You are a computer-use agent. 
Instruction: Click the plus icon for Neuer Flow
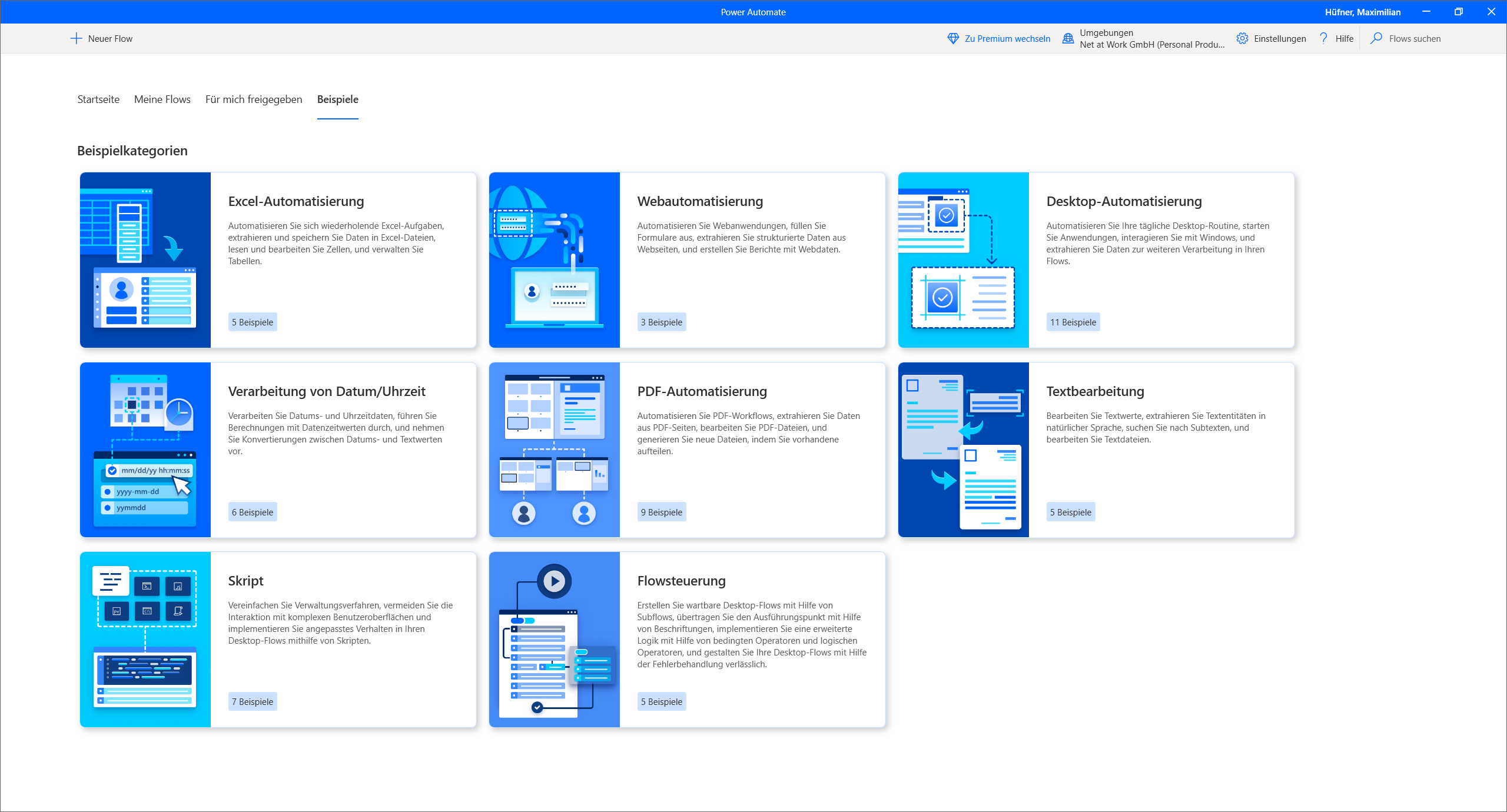(76, 39)
